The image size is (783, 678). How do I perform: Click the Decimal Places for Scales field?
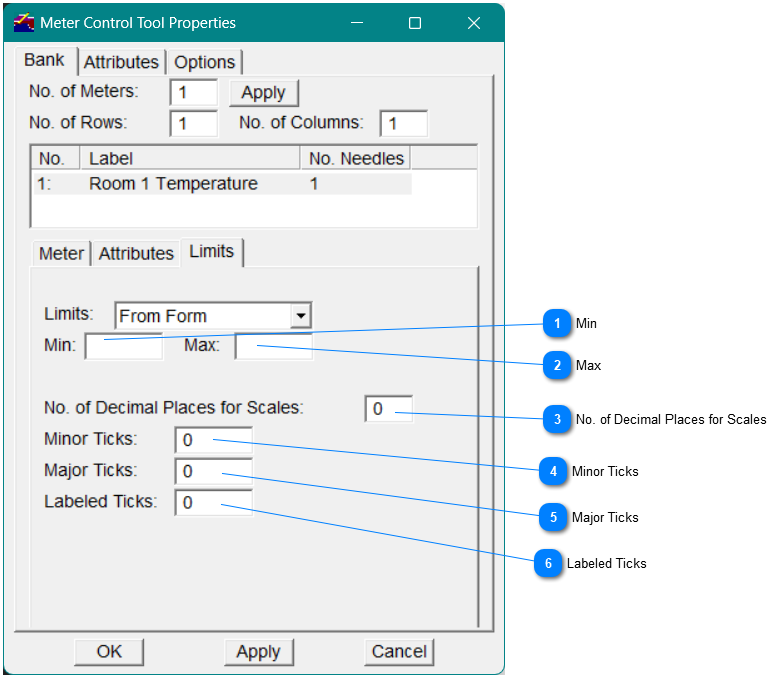(x=389, y=409)
